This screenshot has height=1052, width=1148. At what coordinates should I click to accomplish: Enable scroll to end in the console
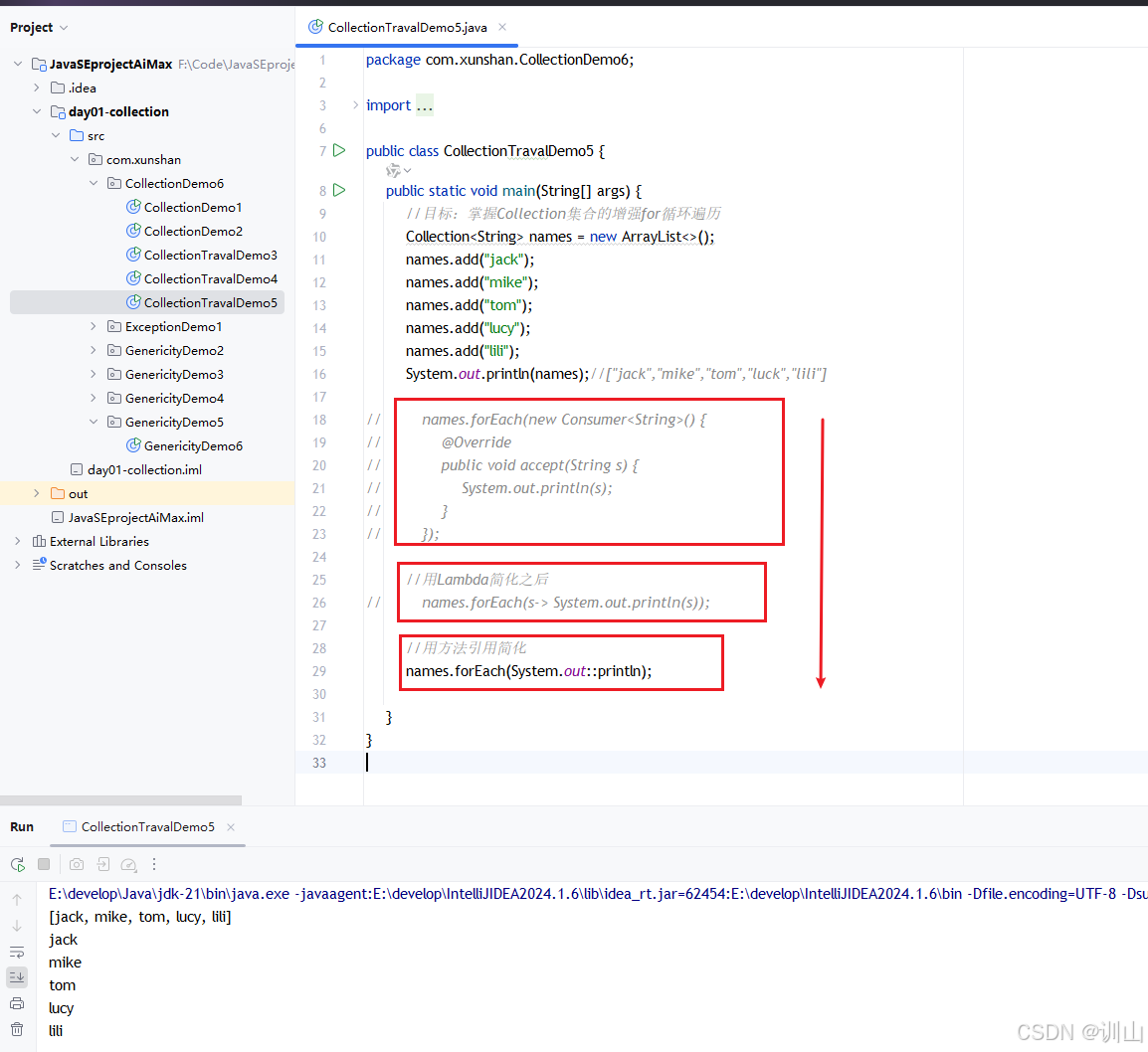[16, 975]
